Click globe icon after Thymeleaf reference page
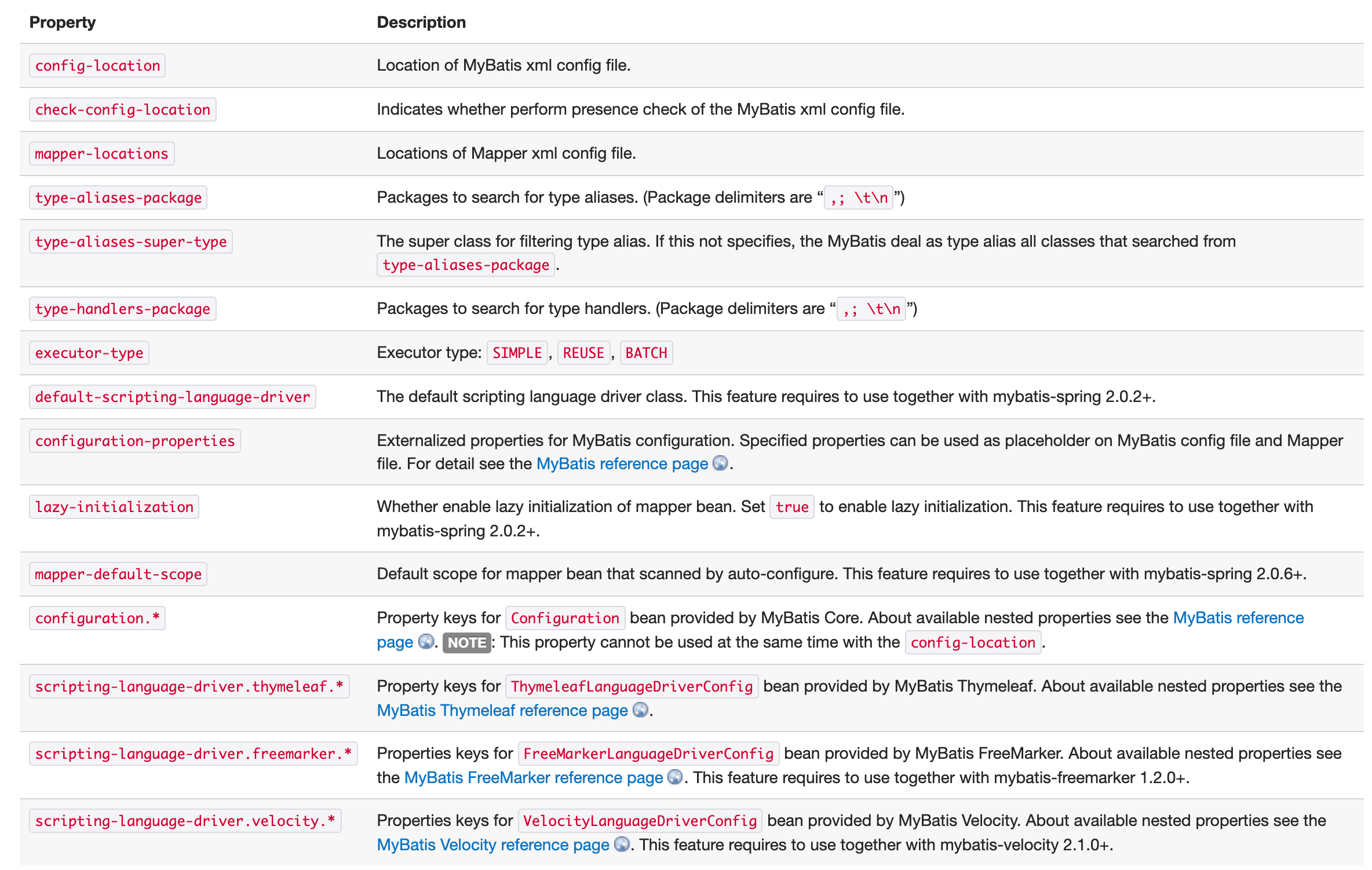Viewport: 1372px width, 870px height. (640, 710)
